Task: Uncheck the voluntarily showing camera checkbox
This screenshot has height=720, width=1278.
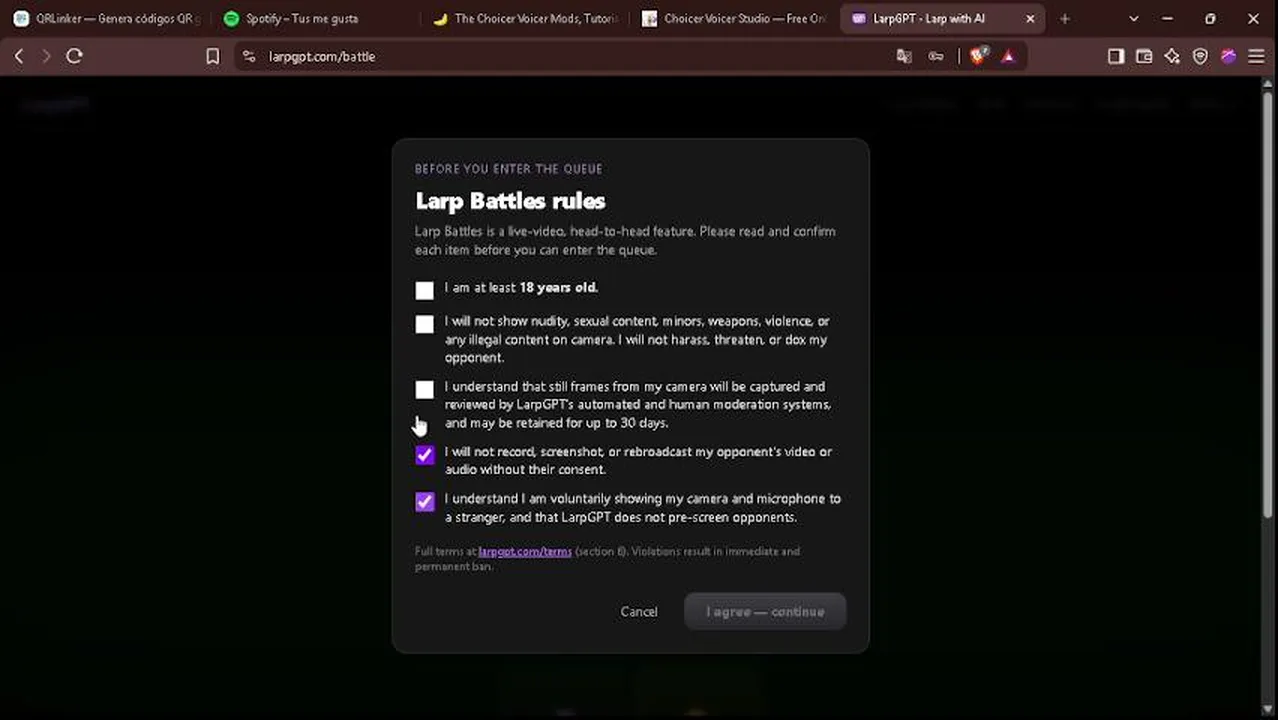Action: pos(425,502)
